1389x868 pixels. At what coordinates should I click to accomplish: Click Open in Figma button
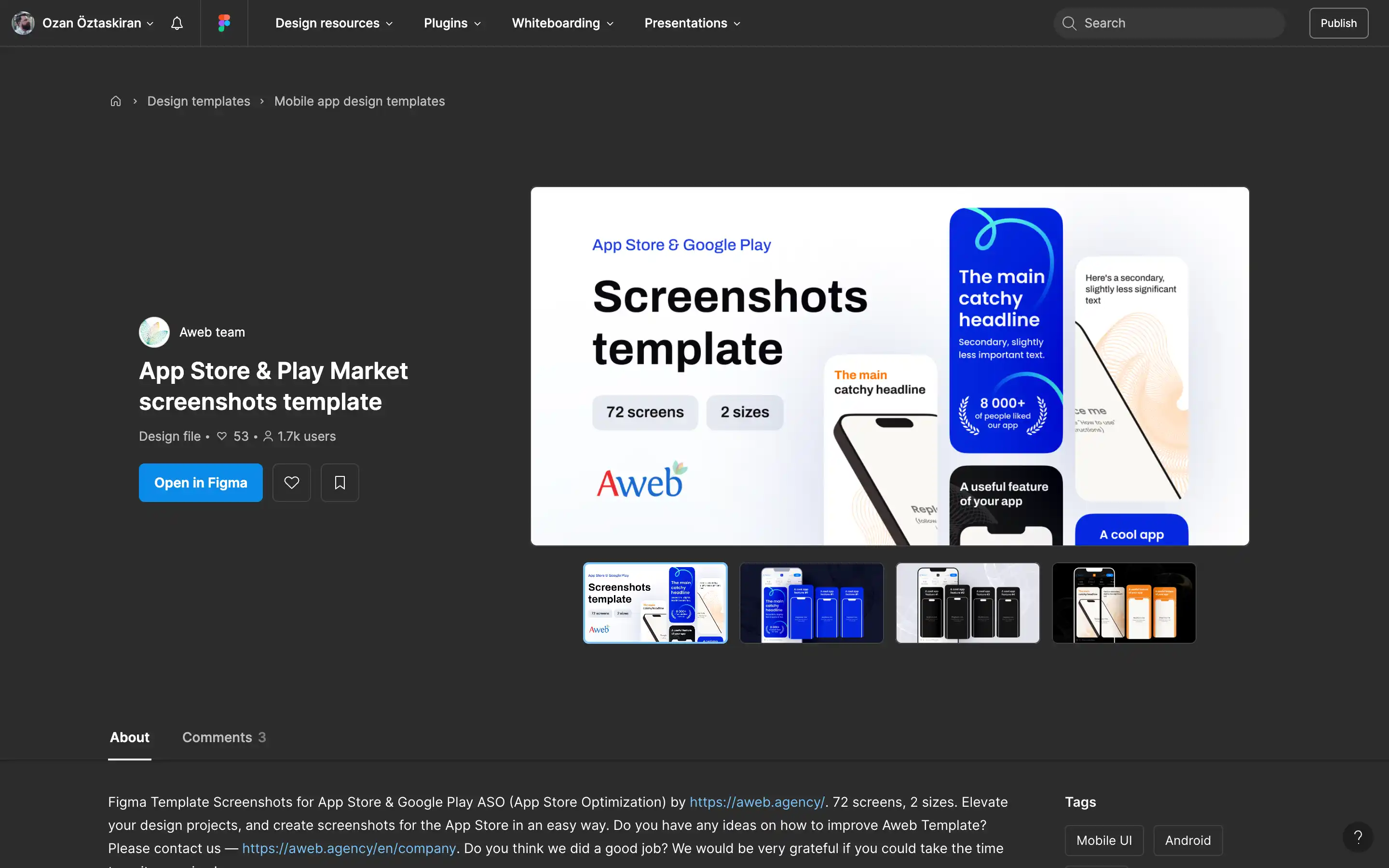point(201,483)
